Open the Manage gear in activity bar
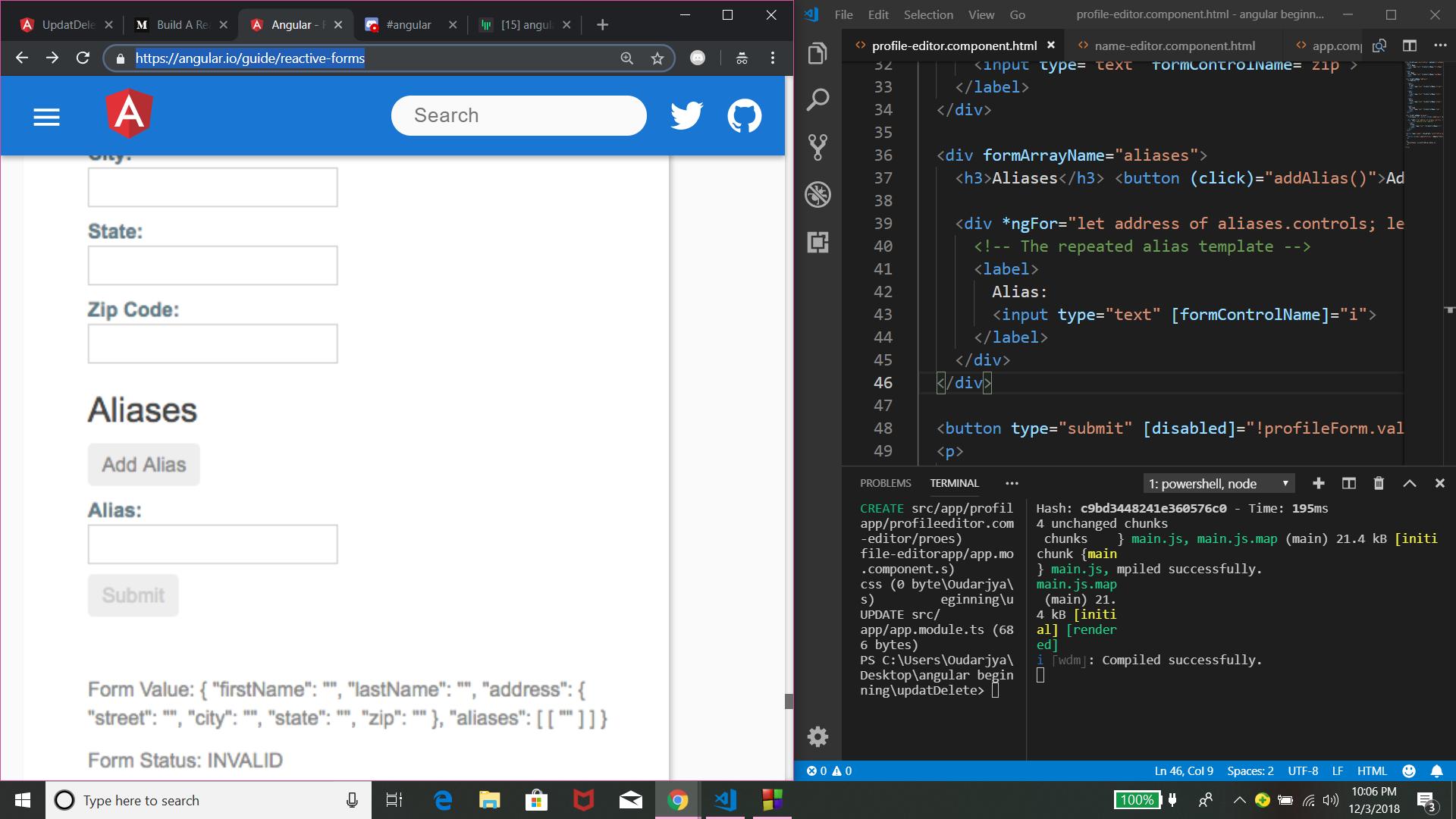 [817, 736]
